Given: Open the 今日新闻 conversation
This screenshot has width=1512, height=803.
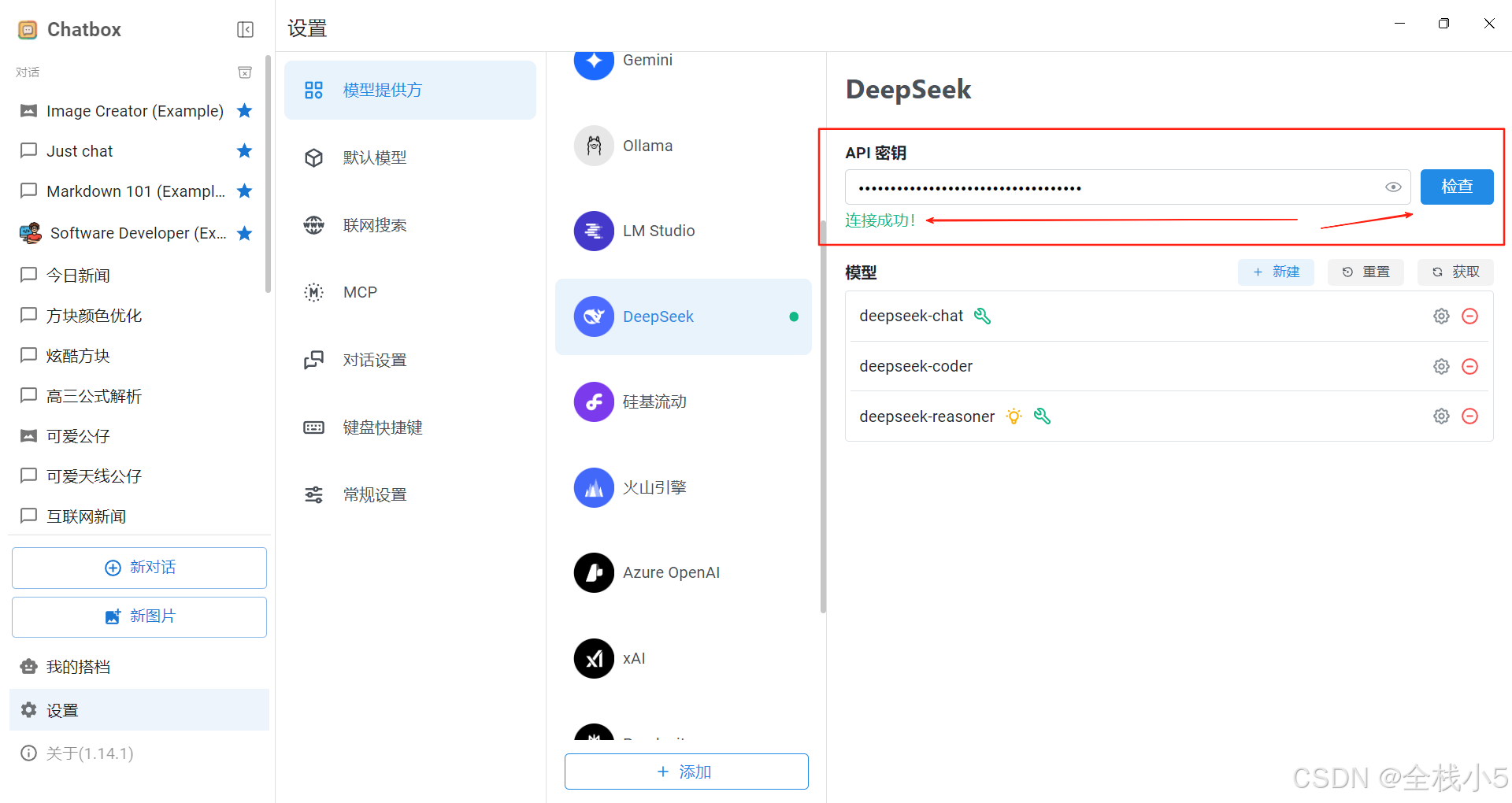Looking at the screenshot, I should [x=135, y=276].
